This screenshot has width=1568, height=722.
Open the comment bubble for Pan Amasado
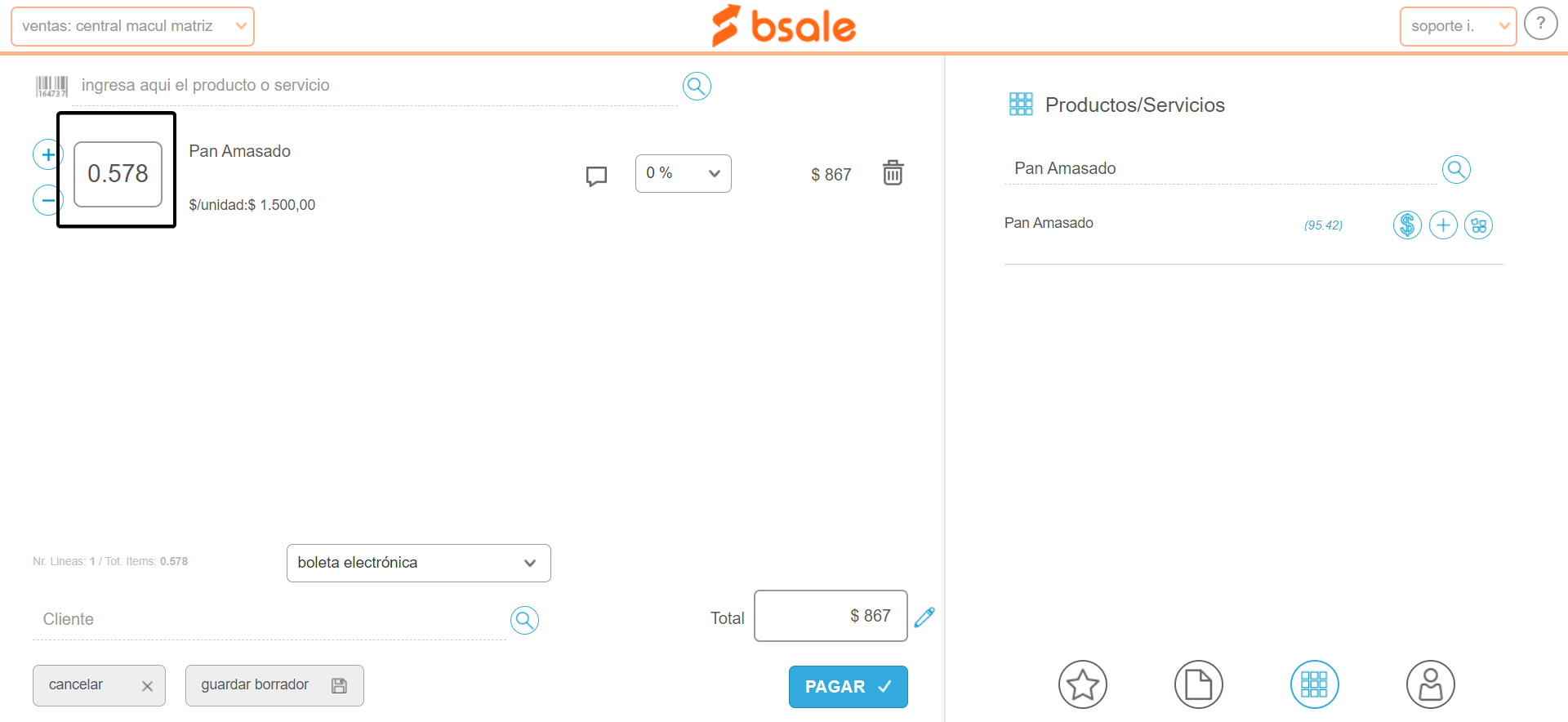(597, 176)
